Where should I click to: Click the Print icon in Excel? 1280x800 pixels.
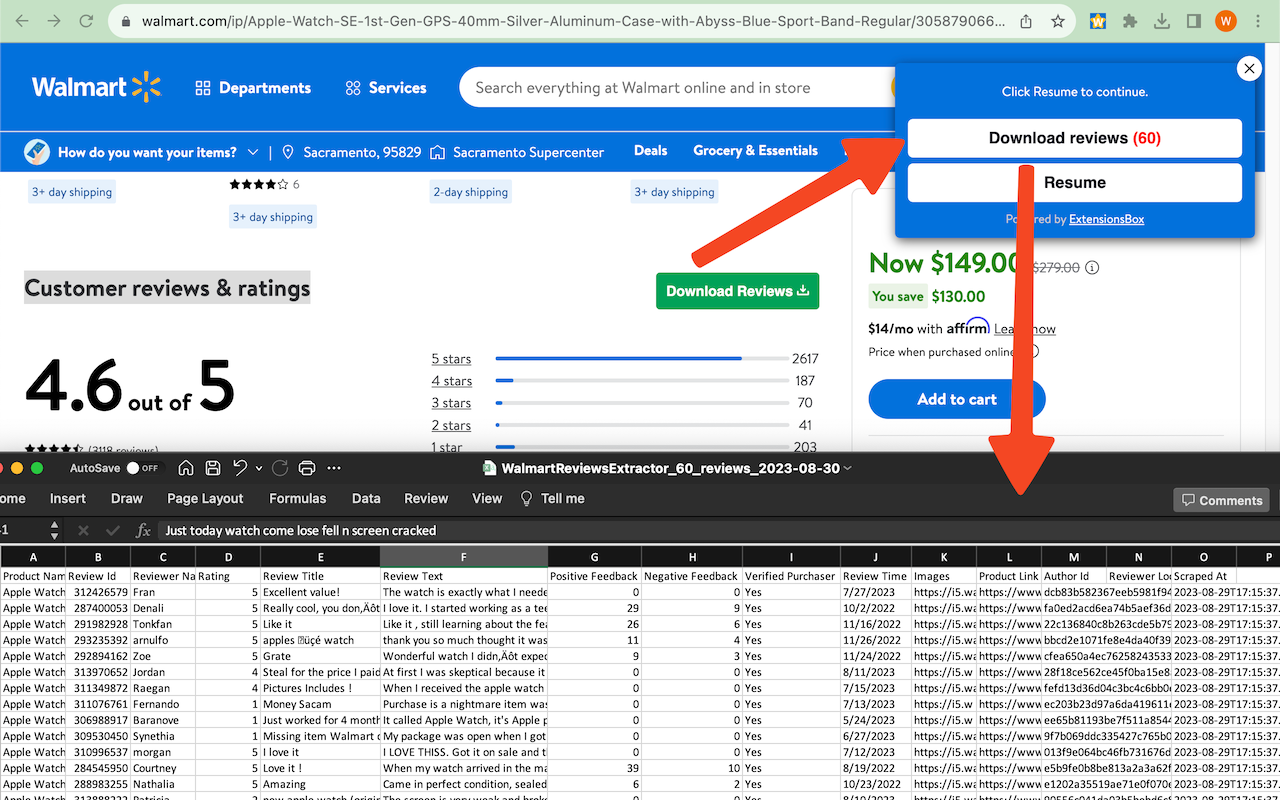[307, 468]
